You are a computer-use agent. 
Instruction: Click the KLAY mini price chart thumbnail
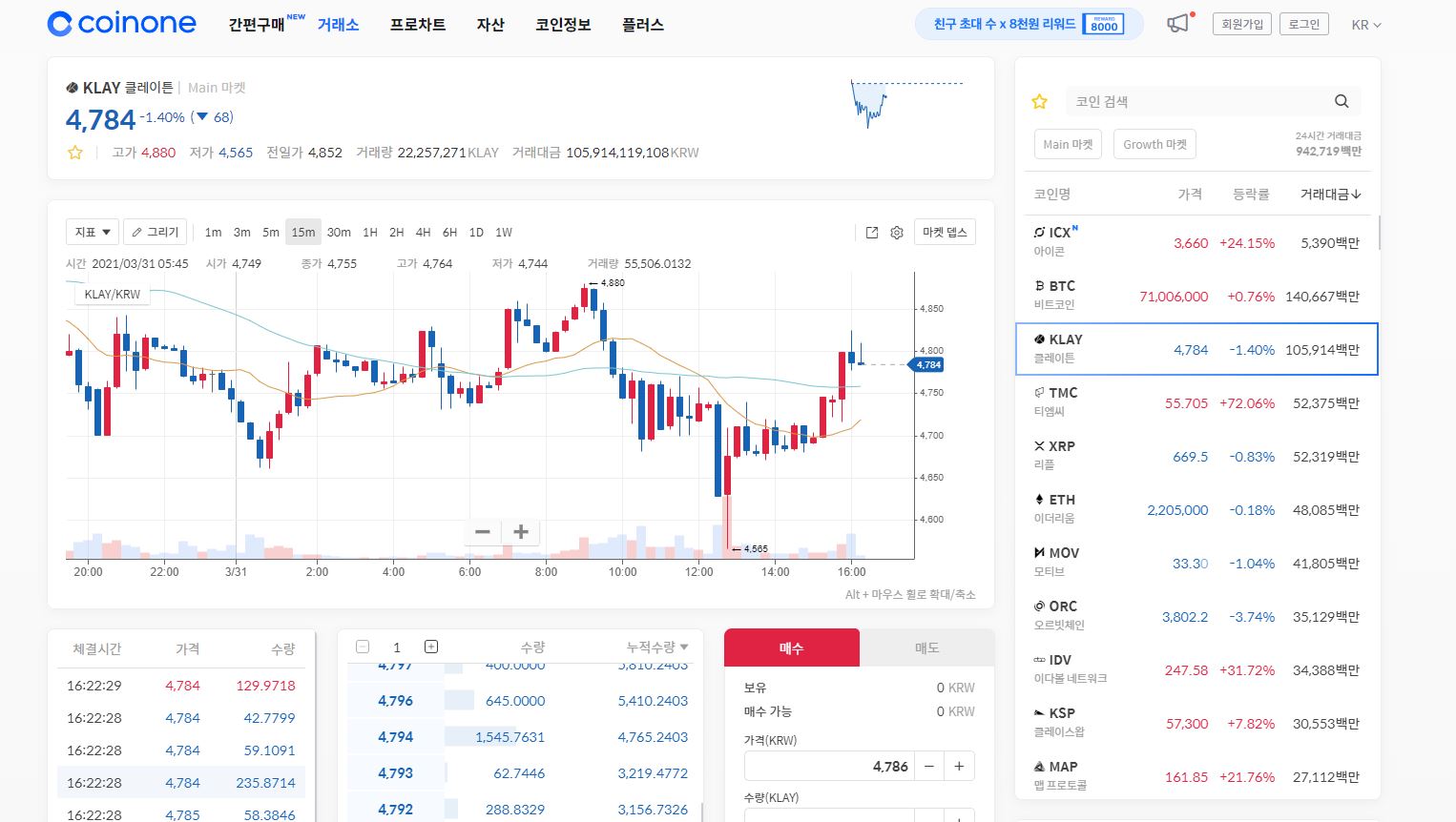(x=905, y=102)
